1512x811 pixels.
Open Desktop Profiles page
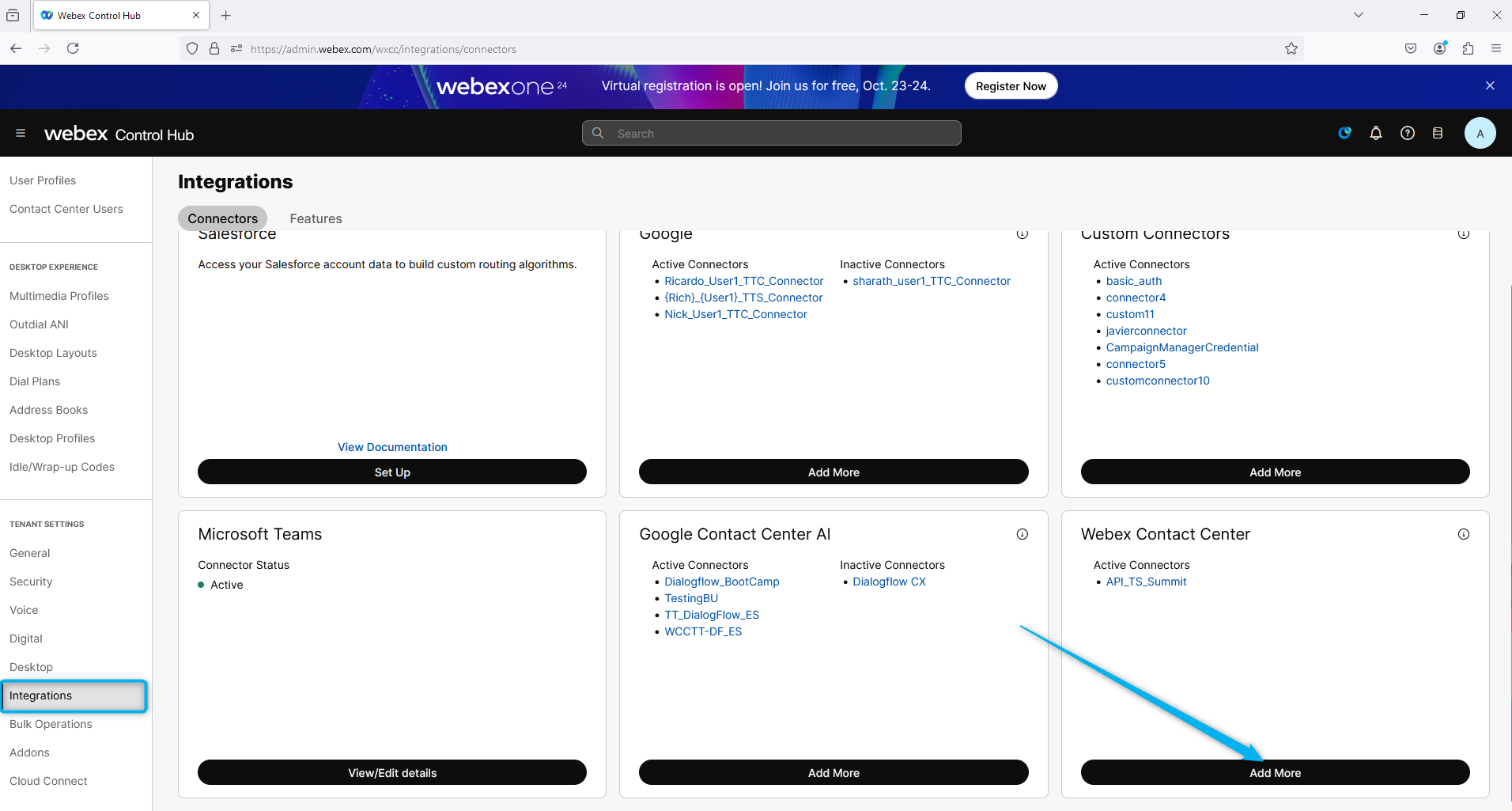click(x=52, y=438)
